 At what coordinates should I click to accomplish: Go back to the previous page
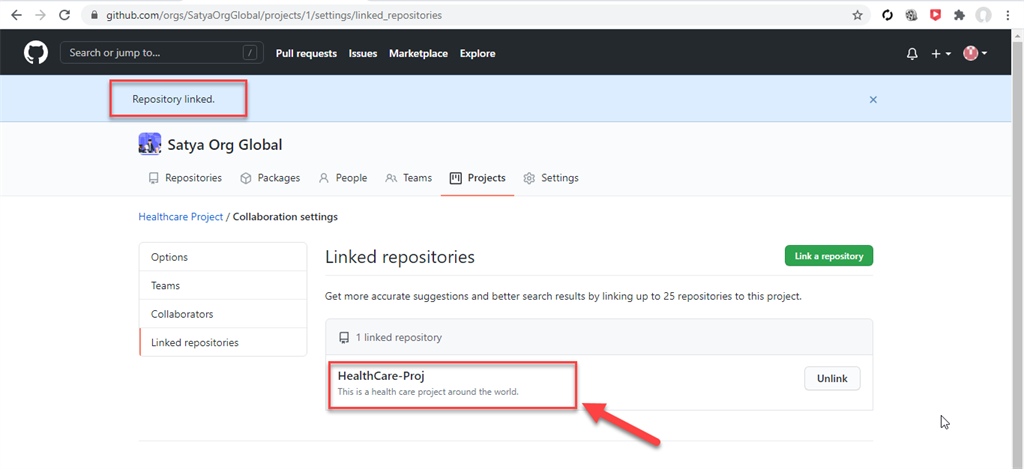16,15
